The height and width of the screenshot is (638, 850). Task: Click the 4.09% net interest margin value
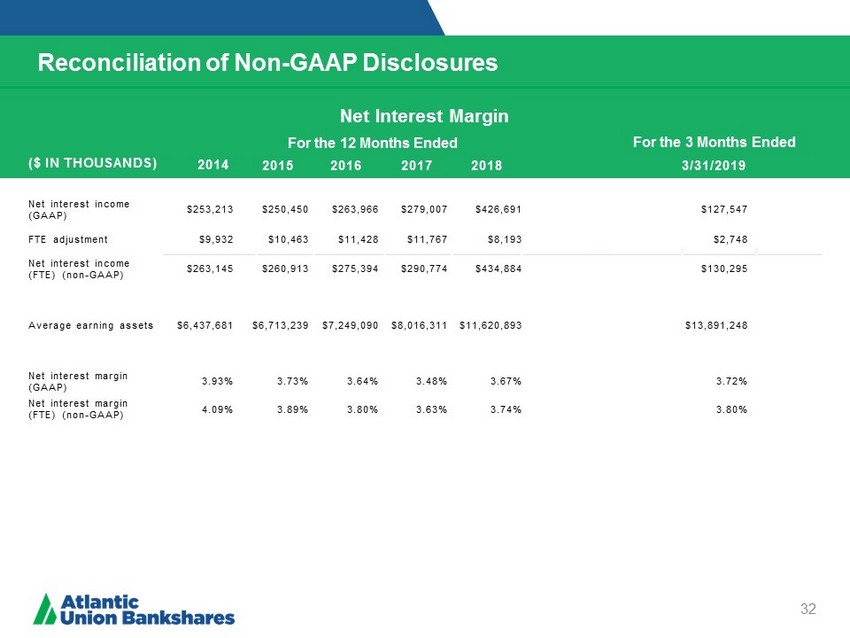(217, 407)
